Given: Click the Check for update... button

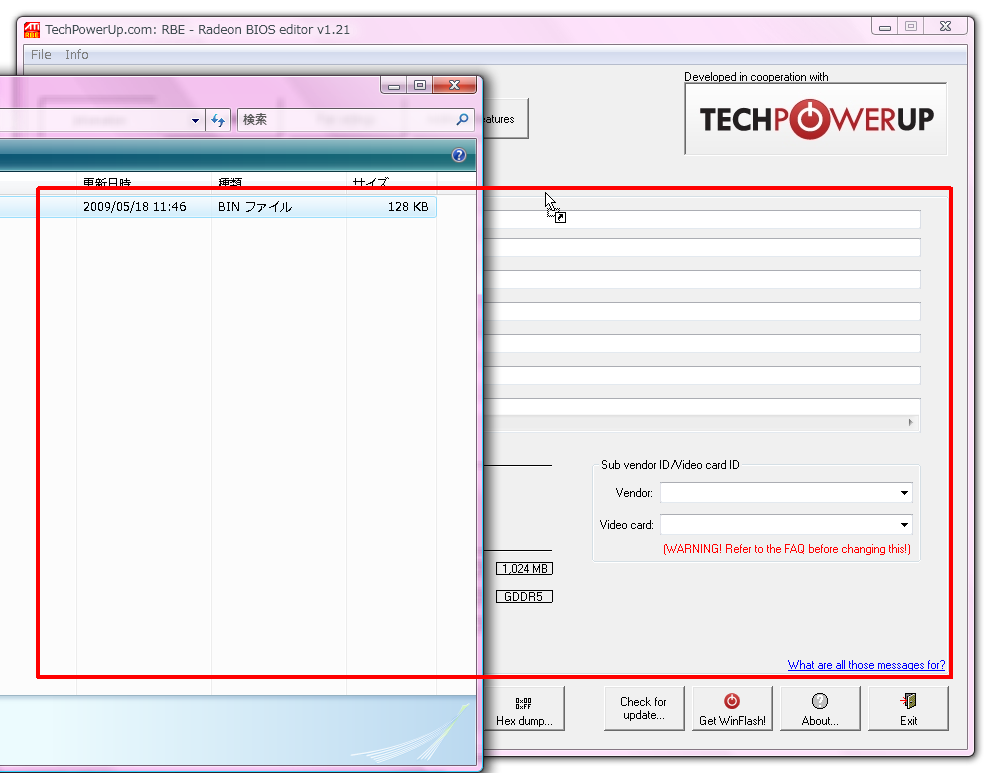Looking at the screenshot, I should coord(644,709).
